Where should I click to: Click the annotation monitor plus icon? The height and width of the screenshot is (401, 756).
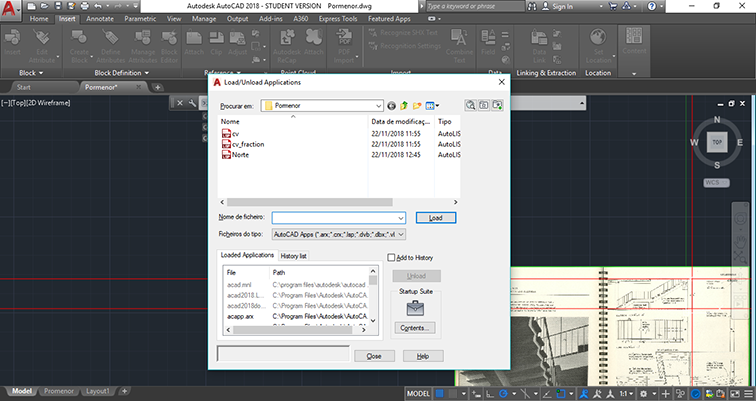pos(665,394)
